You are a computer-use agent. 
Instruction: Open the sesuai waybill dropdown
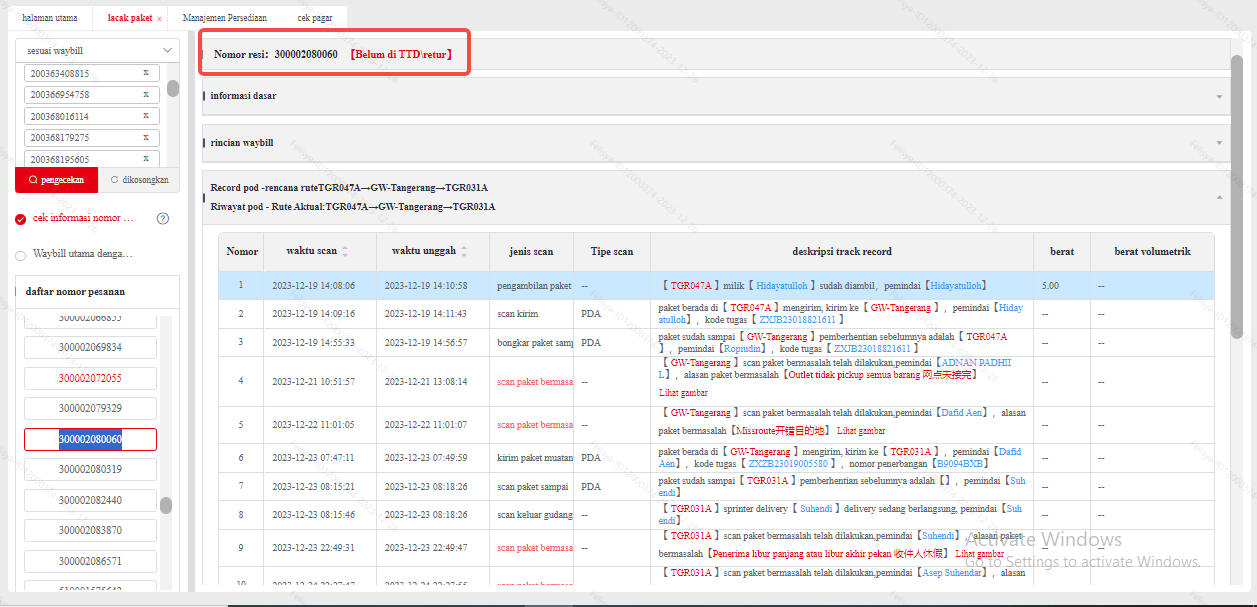point(98,50)
